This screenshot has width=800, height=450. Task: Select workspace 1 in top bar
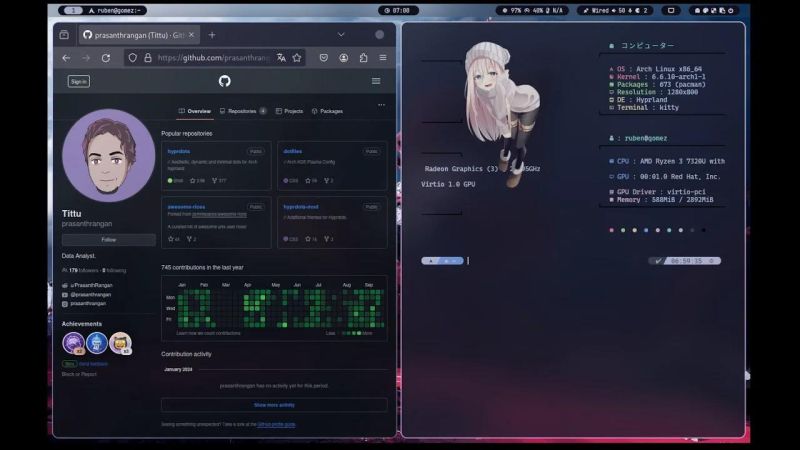73,10
